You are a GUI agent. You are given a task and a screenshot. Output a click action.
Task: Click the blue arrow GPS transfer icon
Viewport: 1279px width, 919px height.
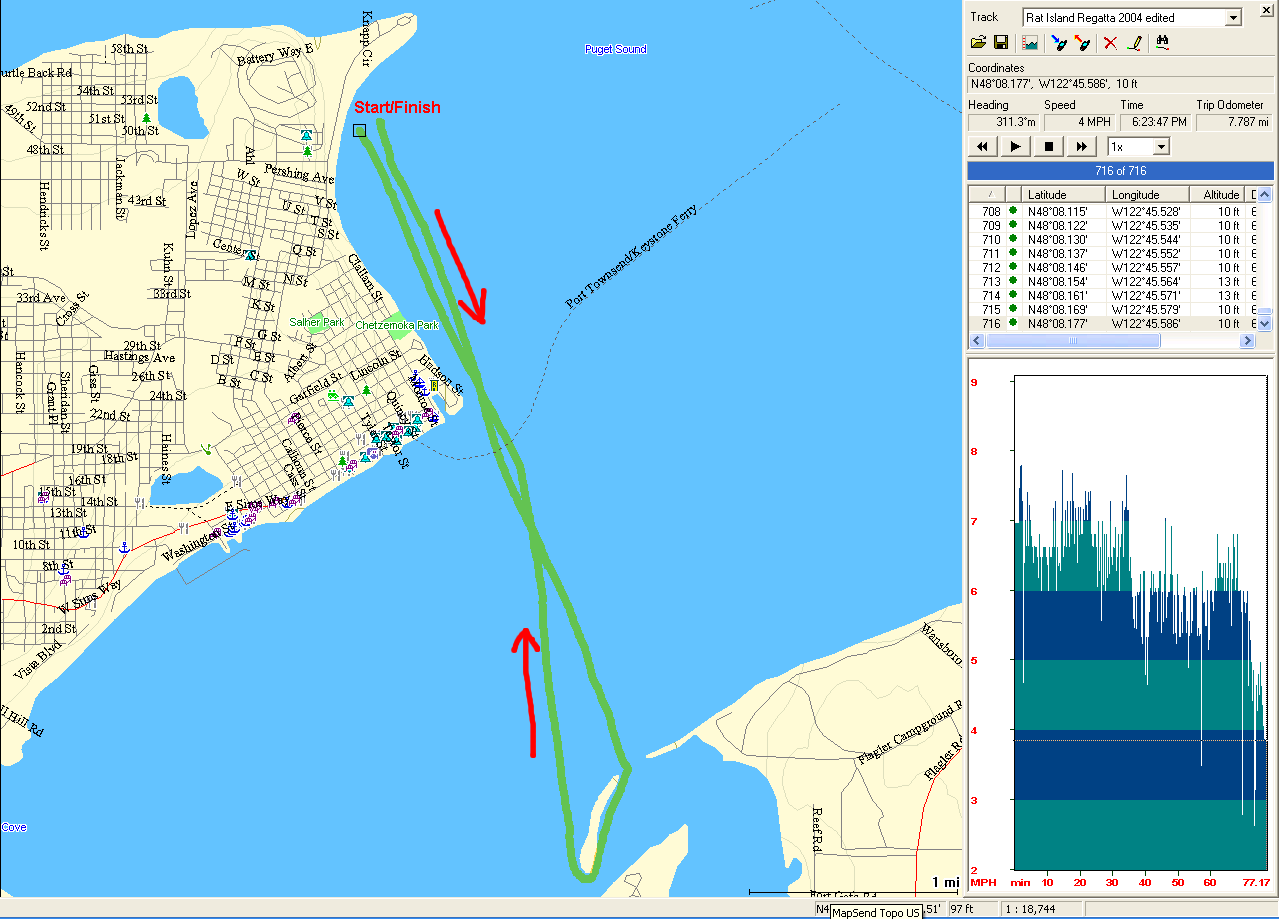[x=1058, y=43]
